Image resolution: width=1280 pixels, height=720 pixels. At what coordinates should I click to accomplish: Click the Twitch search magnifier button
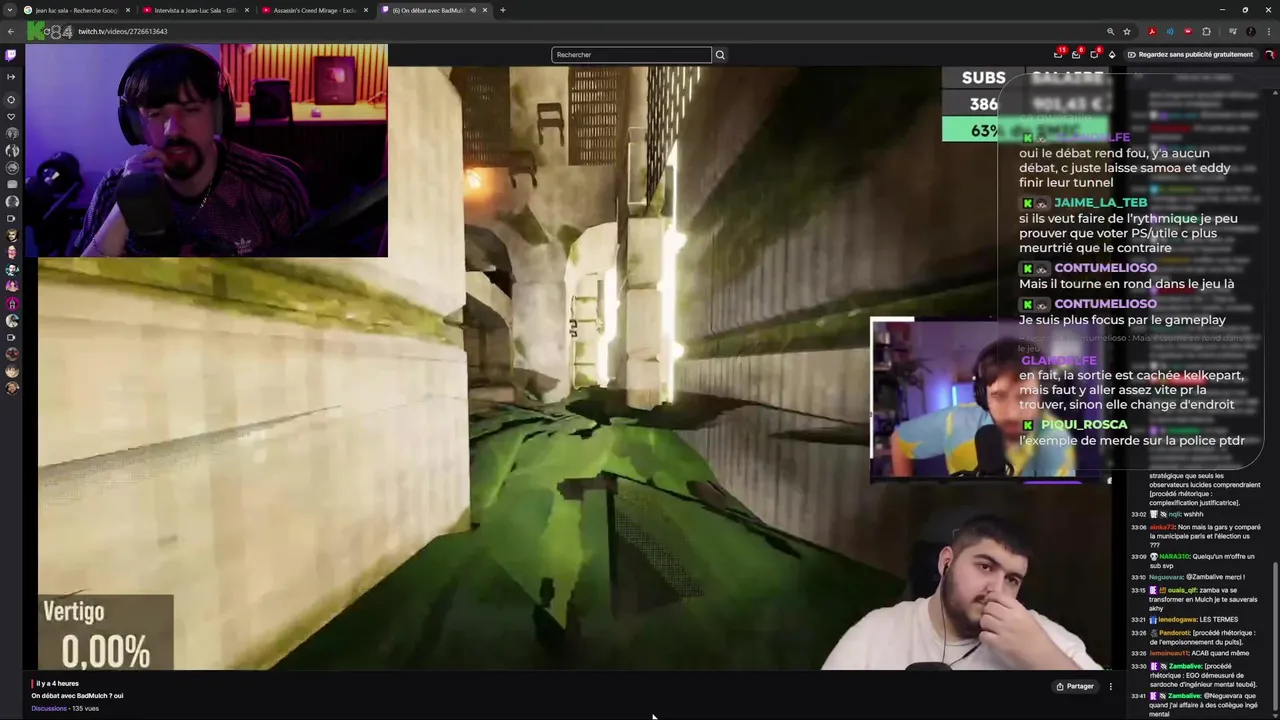pyautogui.click(x=720, y=55)
